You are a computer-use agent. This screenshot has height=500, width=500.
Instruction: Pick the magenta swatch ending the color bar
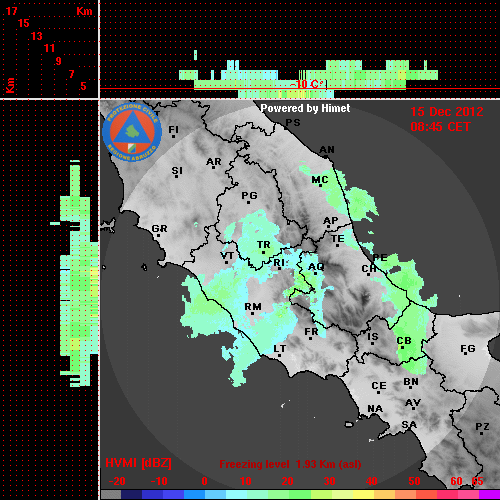point(490,494)
